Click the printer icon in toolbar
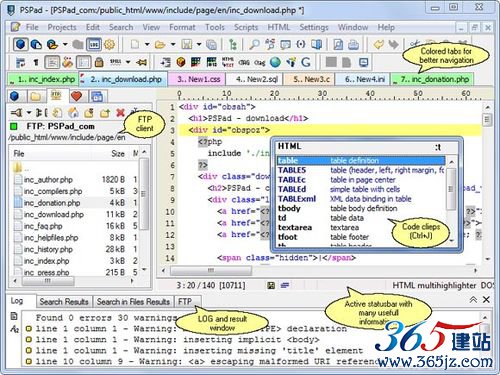The width and height of the screenshot is (500, 375). pyautogui.click(x=353, y=44)
